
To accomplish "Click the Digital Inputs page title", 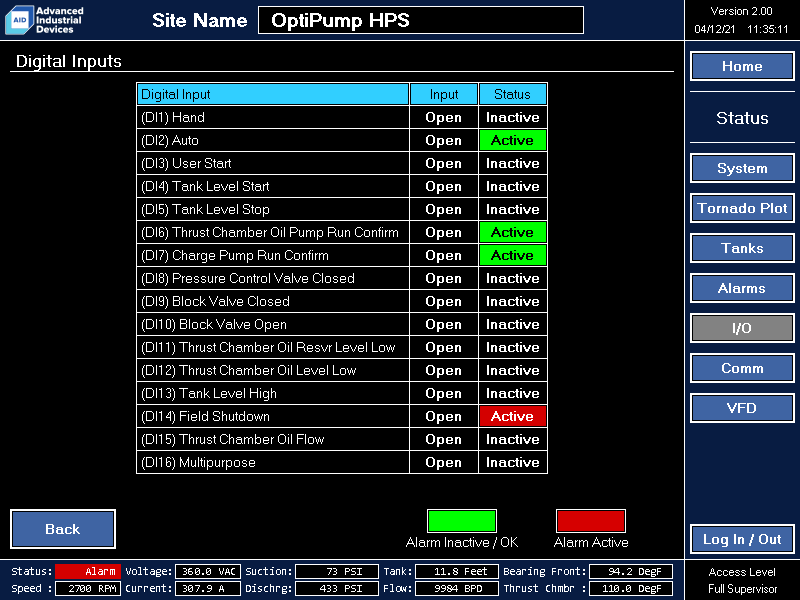I will click(x=68, y=61).
